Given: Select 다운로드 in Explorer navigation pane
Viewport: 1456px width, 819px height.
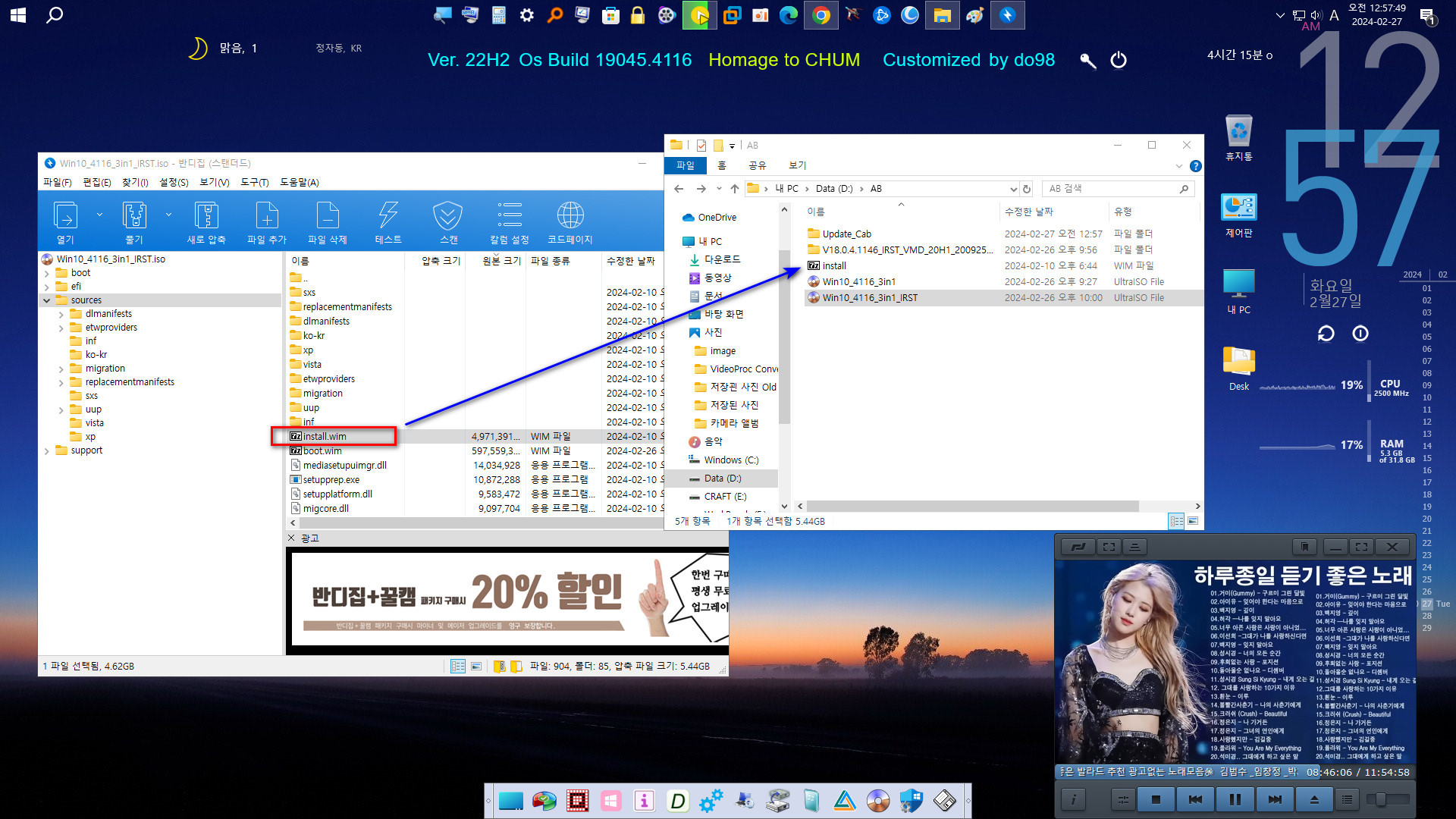Looking at the screenshot, I should click(722, 259).
